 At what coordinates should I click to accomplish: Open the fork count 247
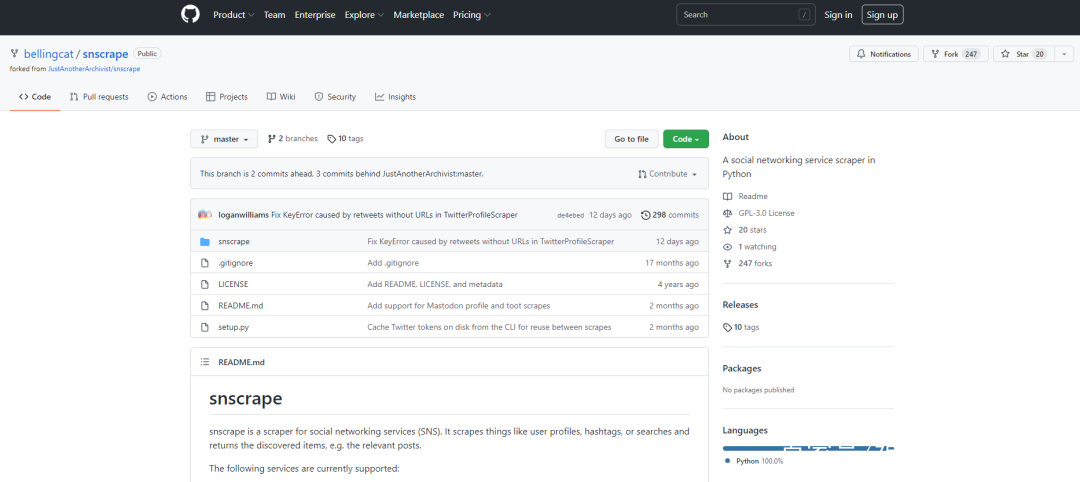971,54
